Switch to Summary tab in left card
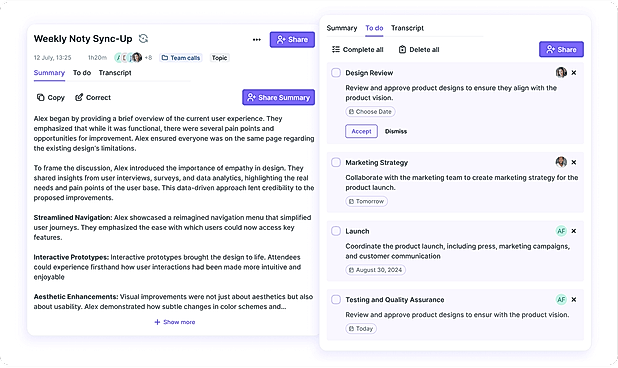This screenshot has width=618, height=368. (49, 73)
